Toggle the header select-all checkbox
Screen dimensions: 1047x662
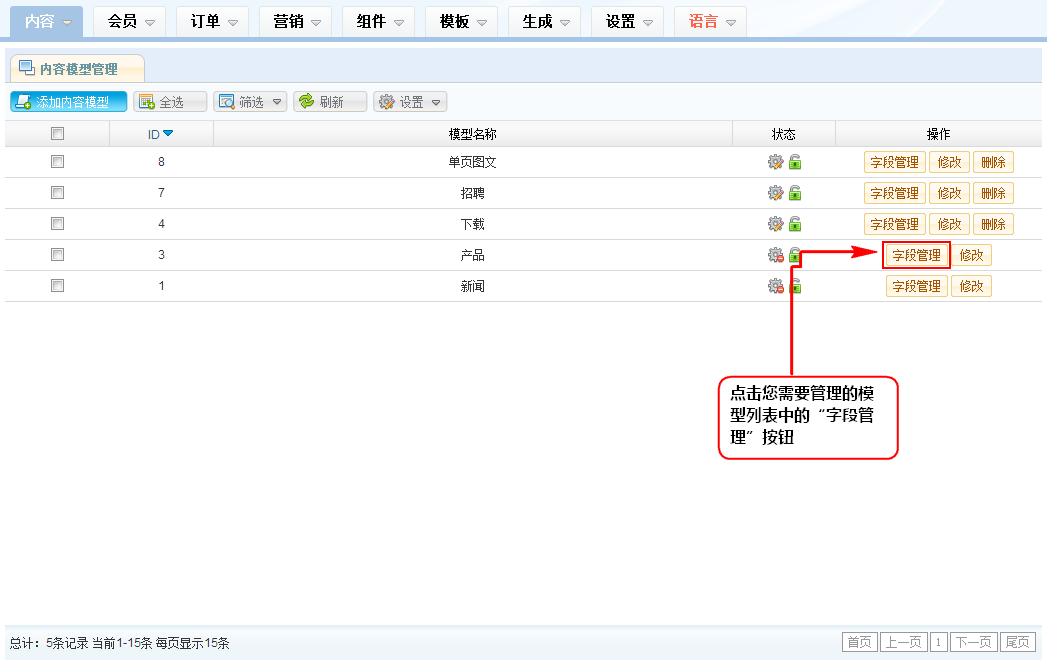[x=57, y=134]
